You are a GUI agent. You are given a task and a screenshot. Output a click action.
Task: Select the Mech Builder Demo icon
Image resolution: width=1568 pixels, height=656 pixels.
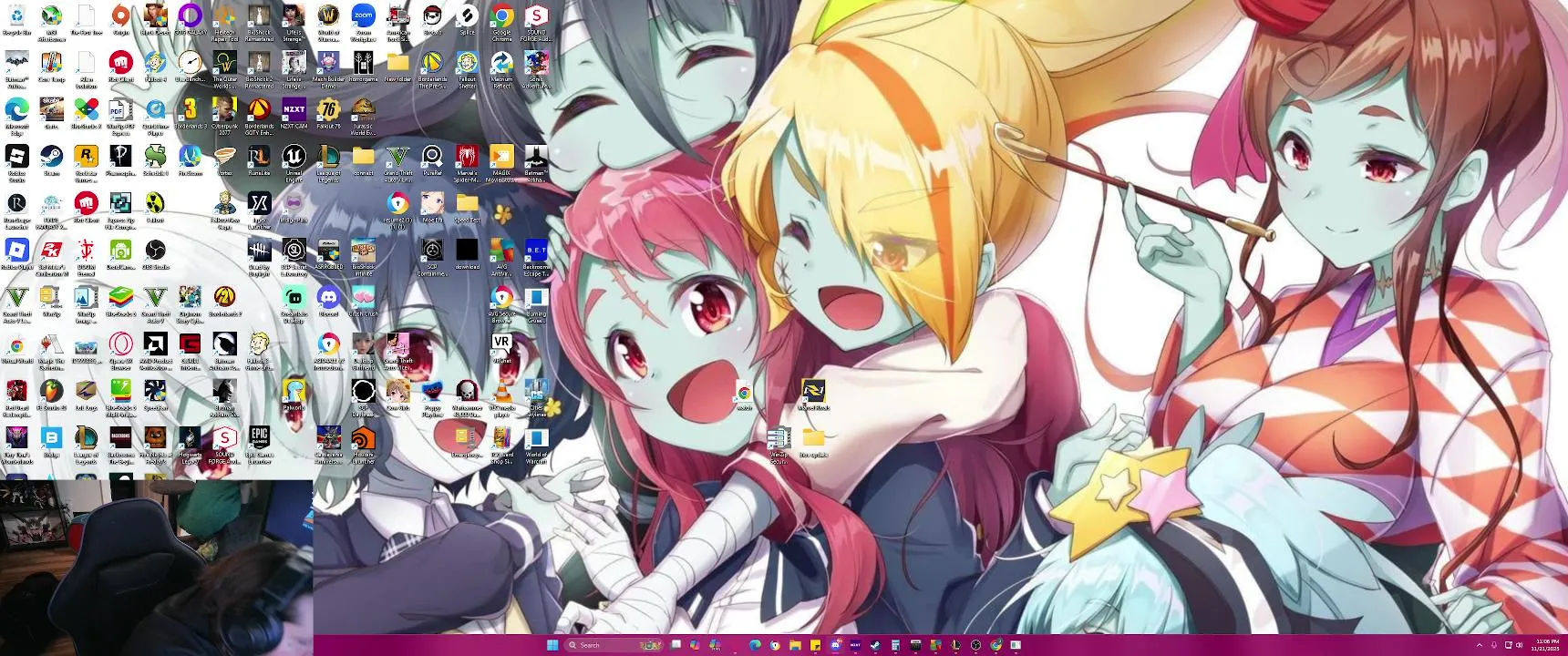coord(328,68)
